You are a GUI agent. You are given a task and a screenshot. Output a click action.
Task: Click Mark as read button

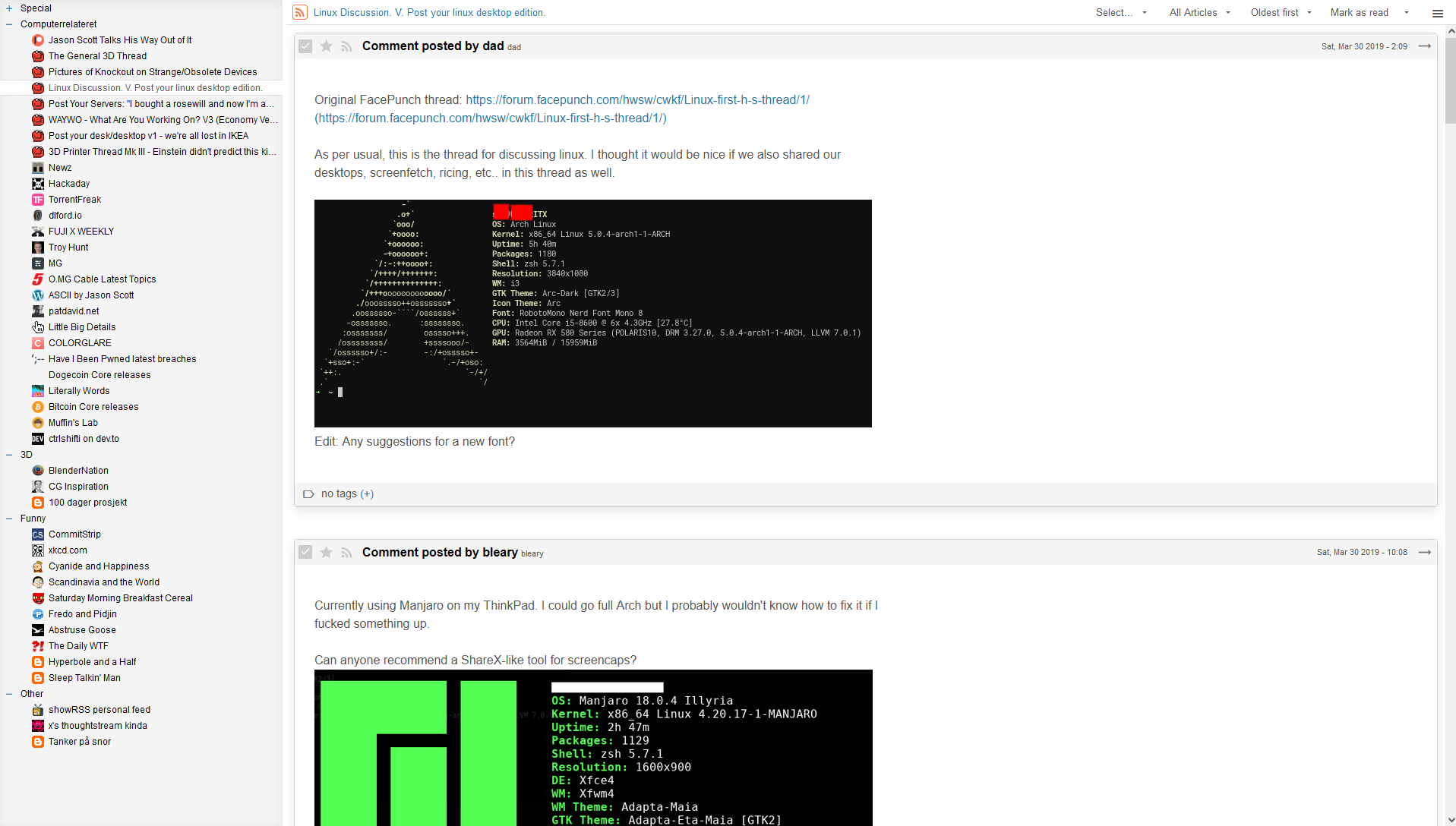click(1359, 13)
